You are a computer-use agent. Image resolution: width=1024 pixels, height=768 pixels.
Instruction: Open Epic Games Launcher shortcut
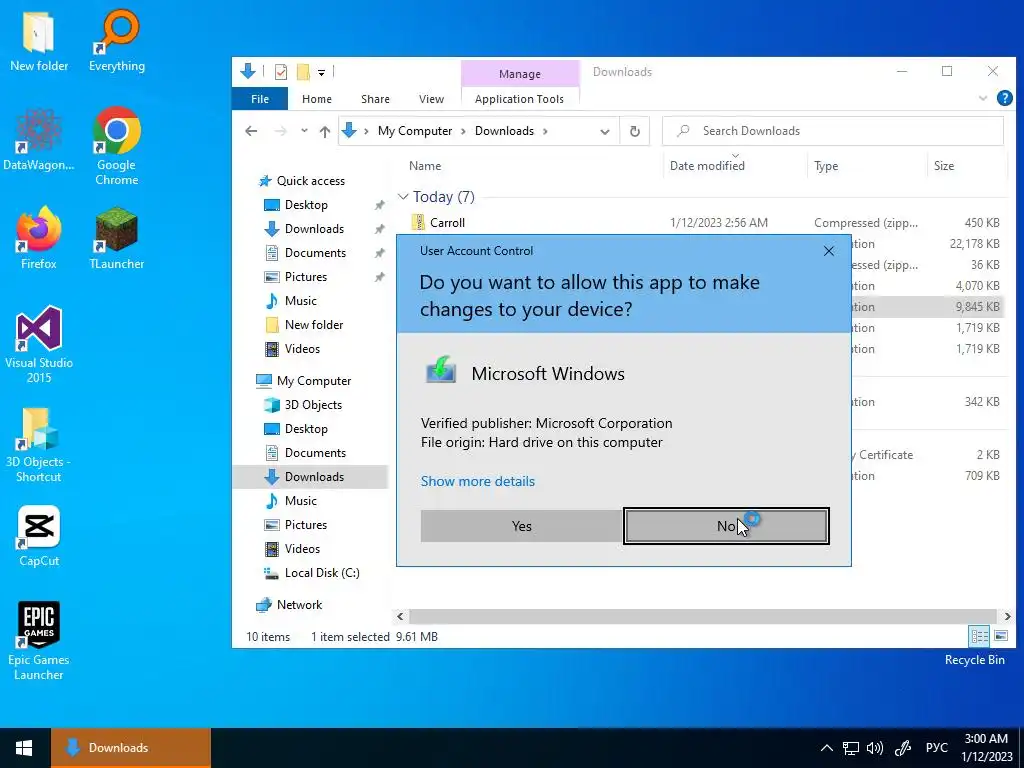[39, 641]
